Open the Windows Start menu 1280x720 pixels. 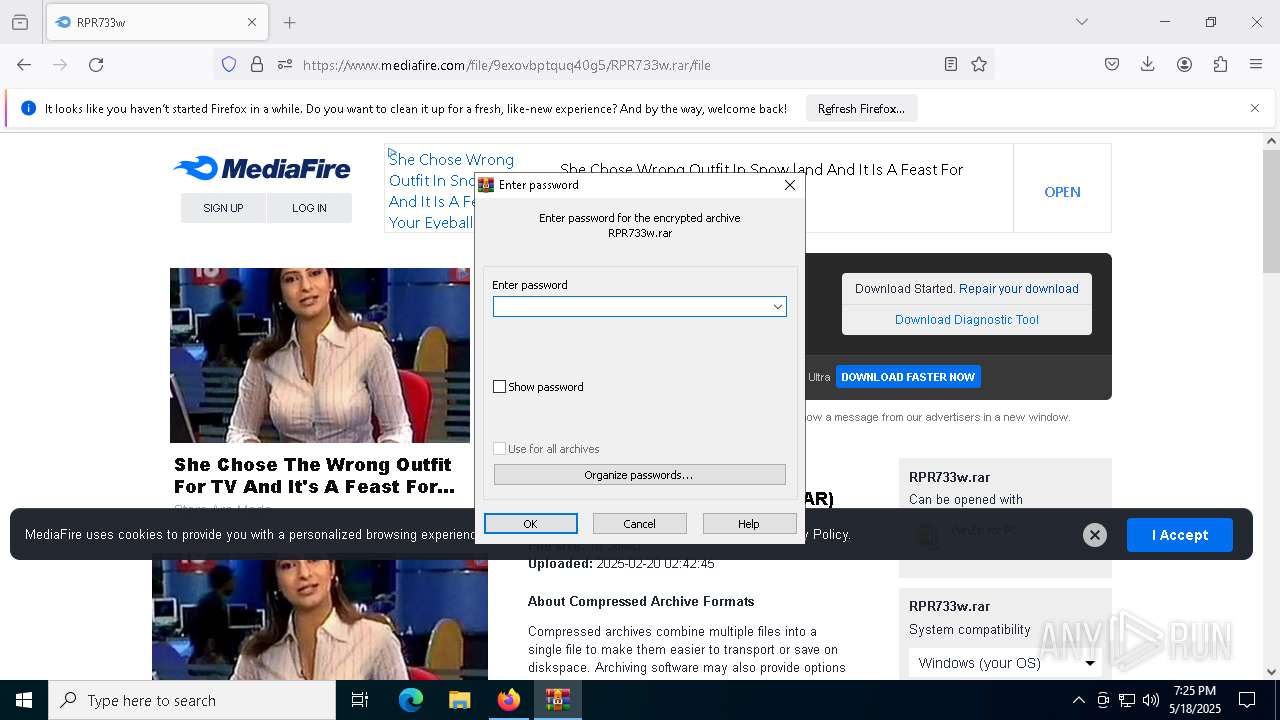tap(24, 700)
